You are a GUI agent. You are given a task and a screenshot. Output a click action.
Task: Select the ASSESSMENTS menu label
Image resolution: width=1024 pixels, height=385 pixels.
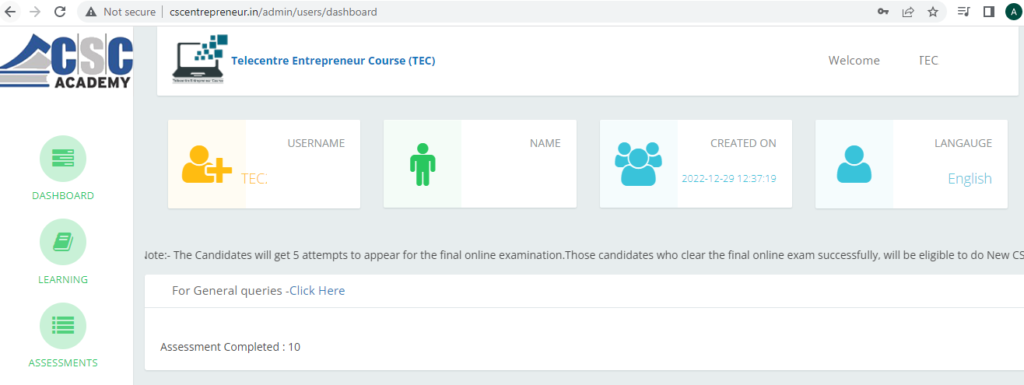tap(63, 363)
